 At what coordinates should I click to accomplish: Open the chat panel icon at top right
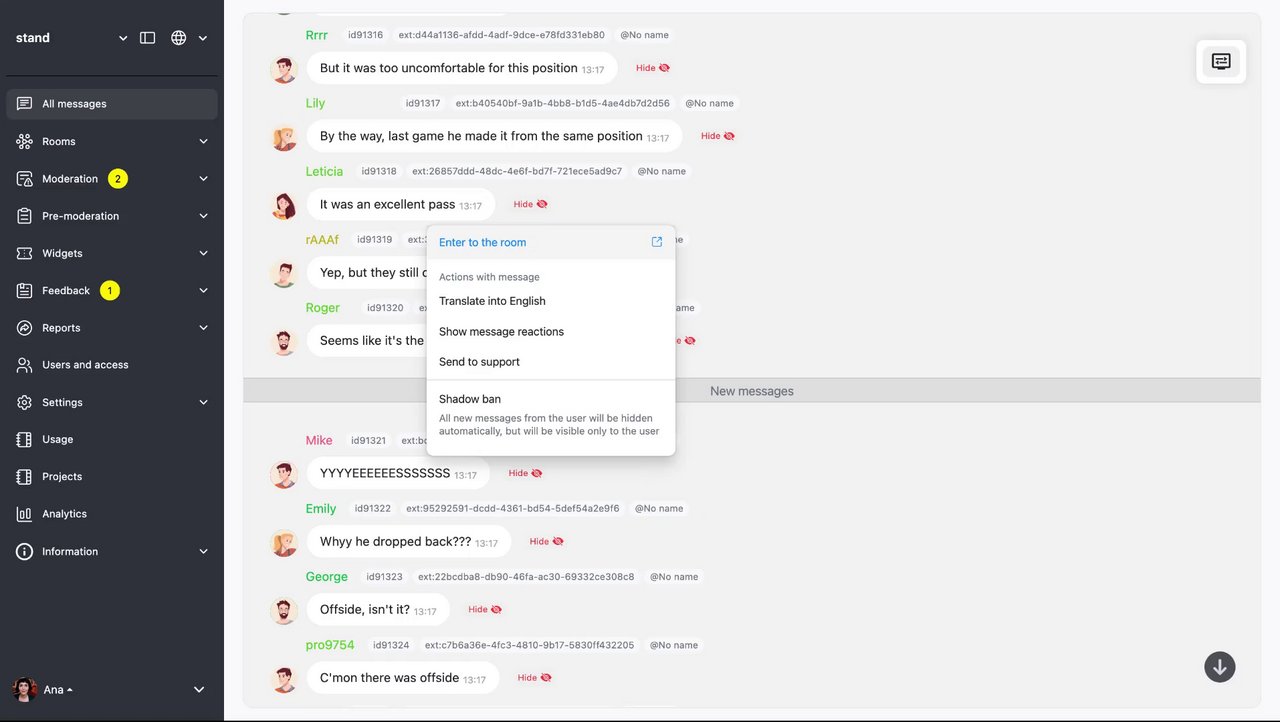1221,61
